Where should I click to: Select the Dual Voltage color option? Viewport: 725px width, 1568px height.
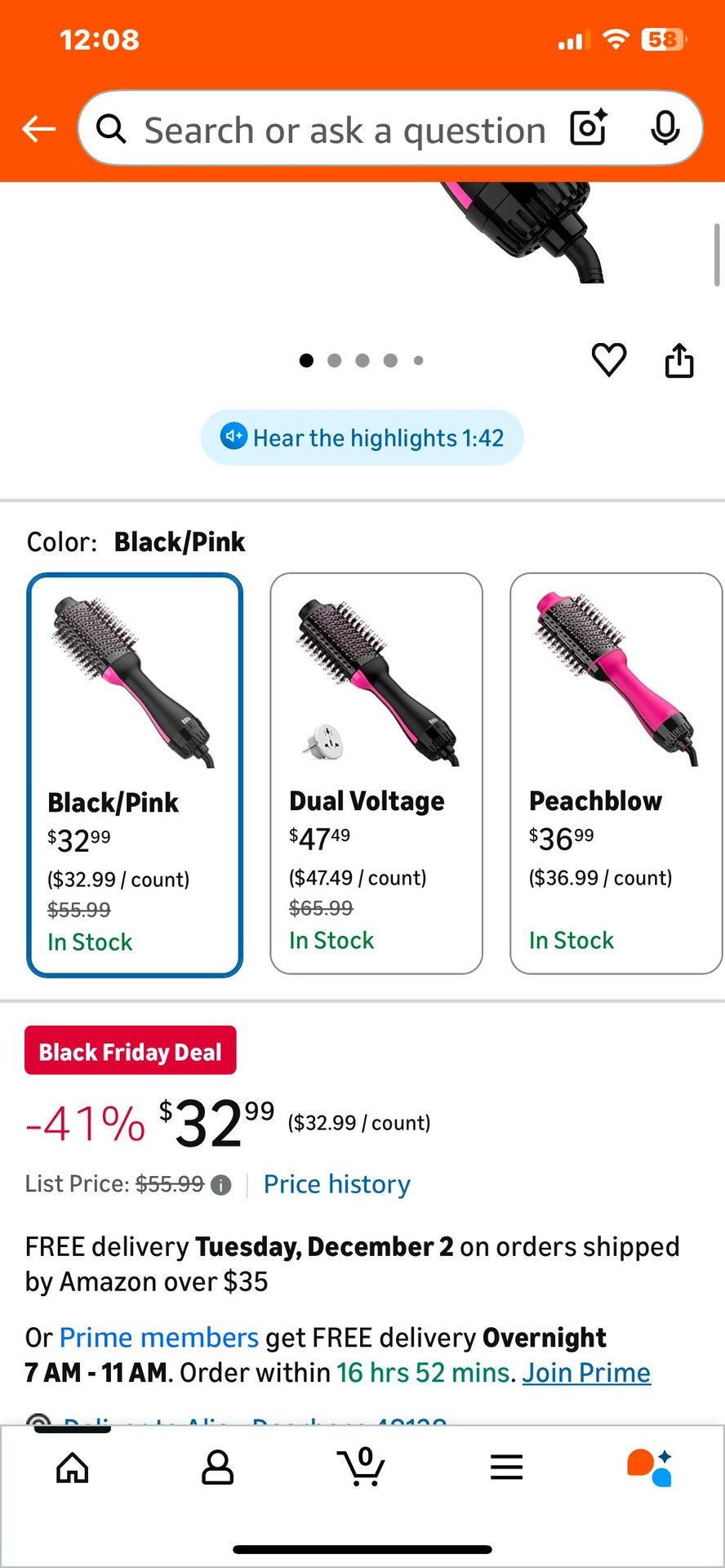[376, 773]
